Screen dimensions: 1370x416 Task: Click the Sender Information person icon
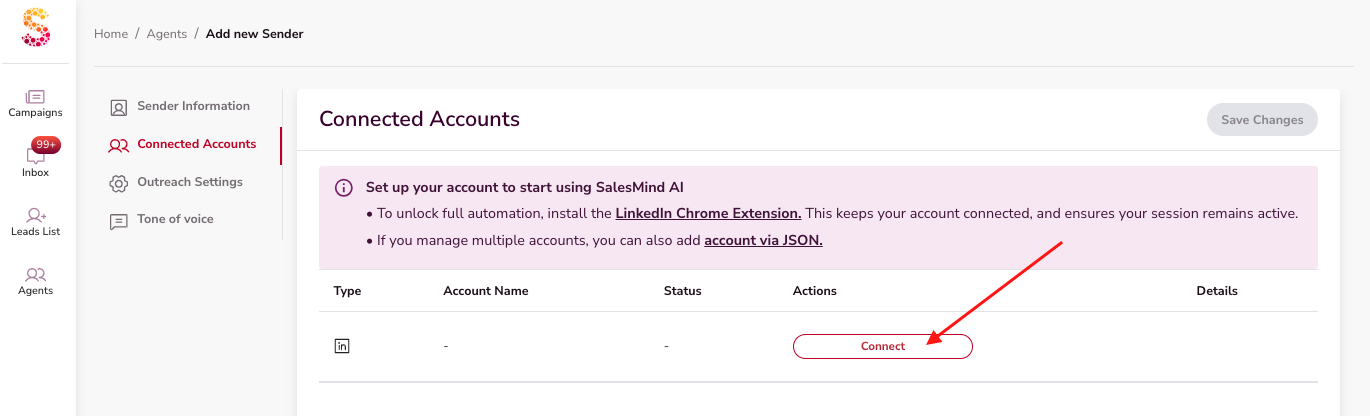tap(118, 107)
